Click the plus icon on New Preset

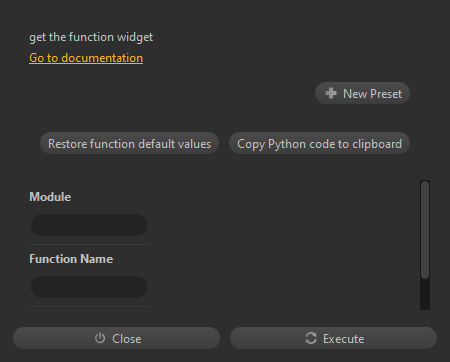[x=331, y=93]
